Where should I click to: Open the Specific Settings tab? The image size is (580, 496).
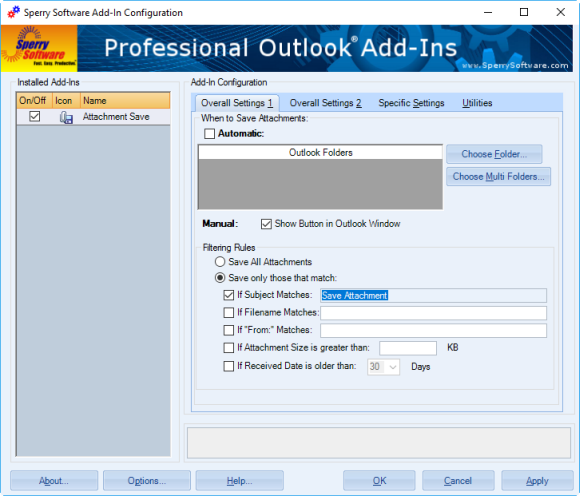coord(411,103)
